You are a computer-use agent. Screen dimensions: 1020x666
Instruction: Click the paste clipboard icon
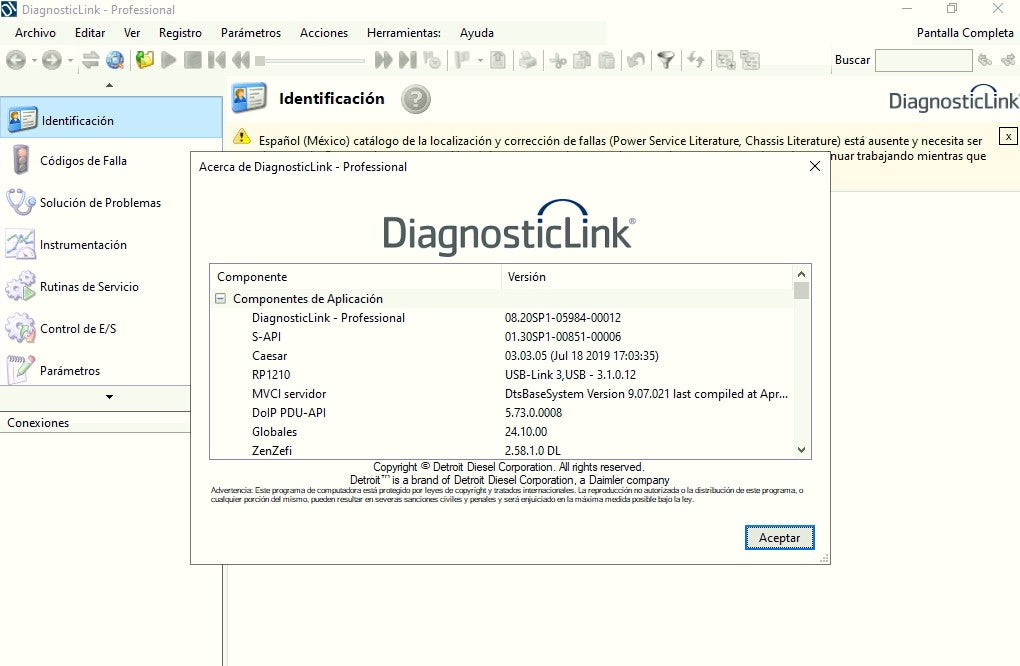click(606, 60)
